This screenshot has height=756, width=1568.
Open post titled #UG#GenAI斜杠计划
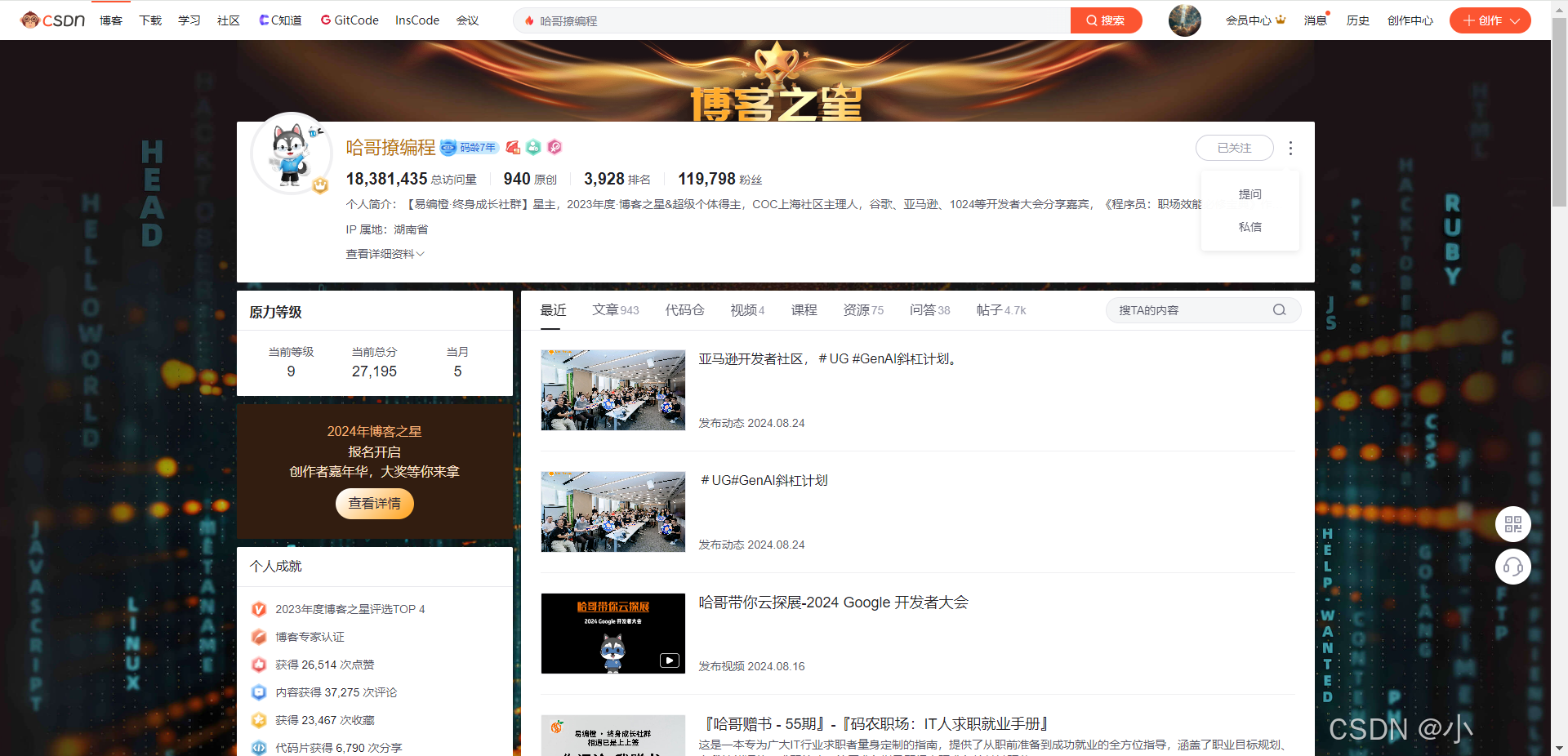click(x=764, y=481)
